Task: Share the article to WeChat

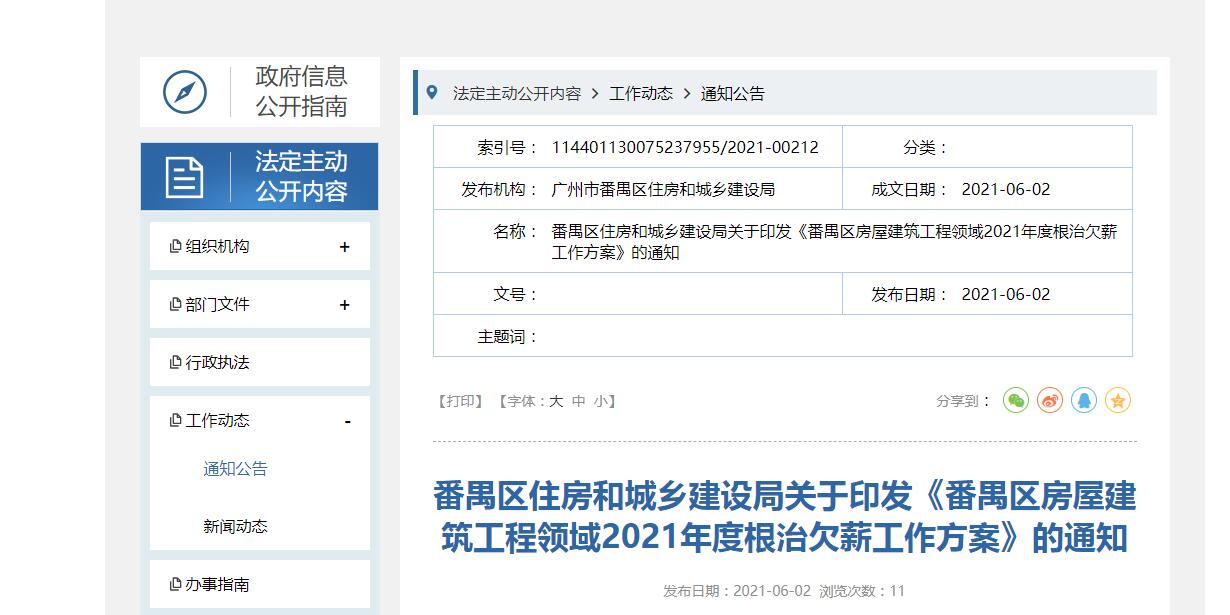Action: 1016,400
